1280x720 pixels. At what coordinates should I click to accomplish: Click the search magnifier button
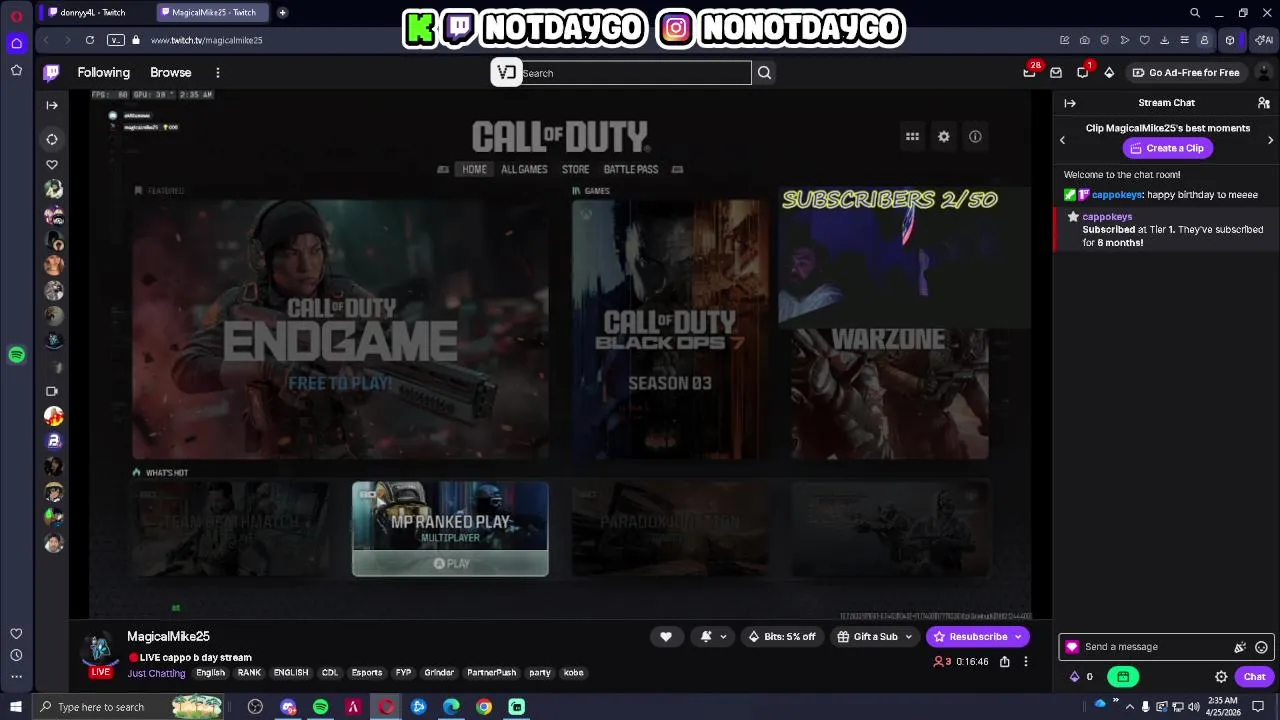764,73
